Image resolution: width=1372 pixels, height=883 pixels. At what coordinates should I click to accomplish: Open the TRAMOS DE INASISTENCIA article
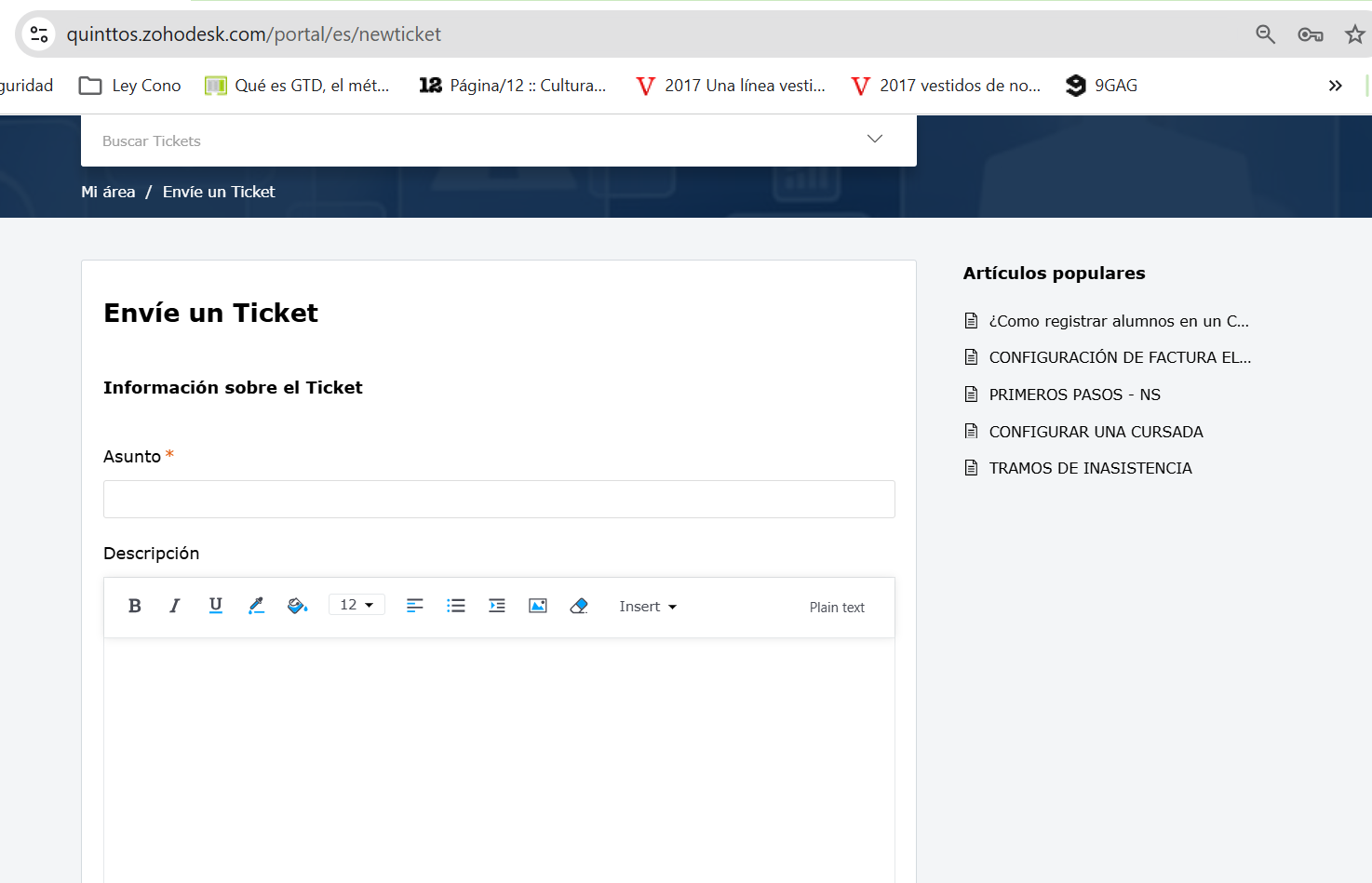(x=1090, y=468)
